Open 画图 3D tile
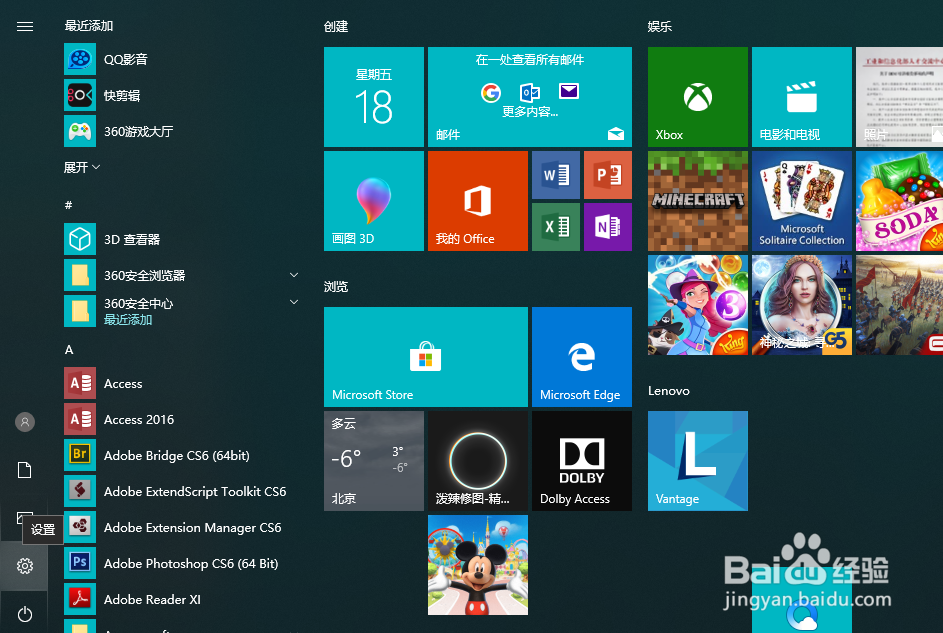Image resolution: width=943 pixels, height=633 pixels. (373, 201)
